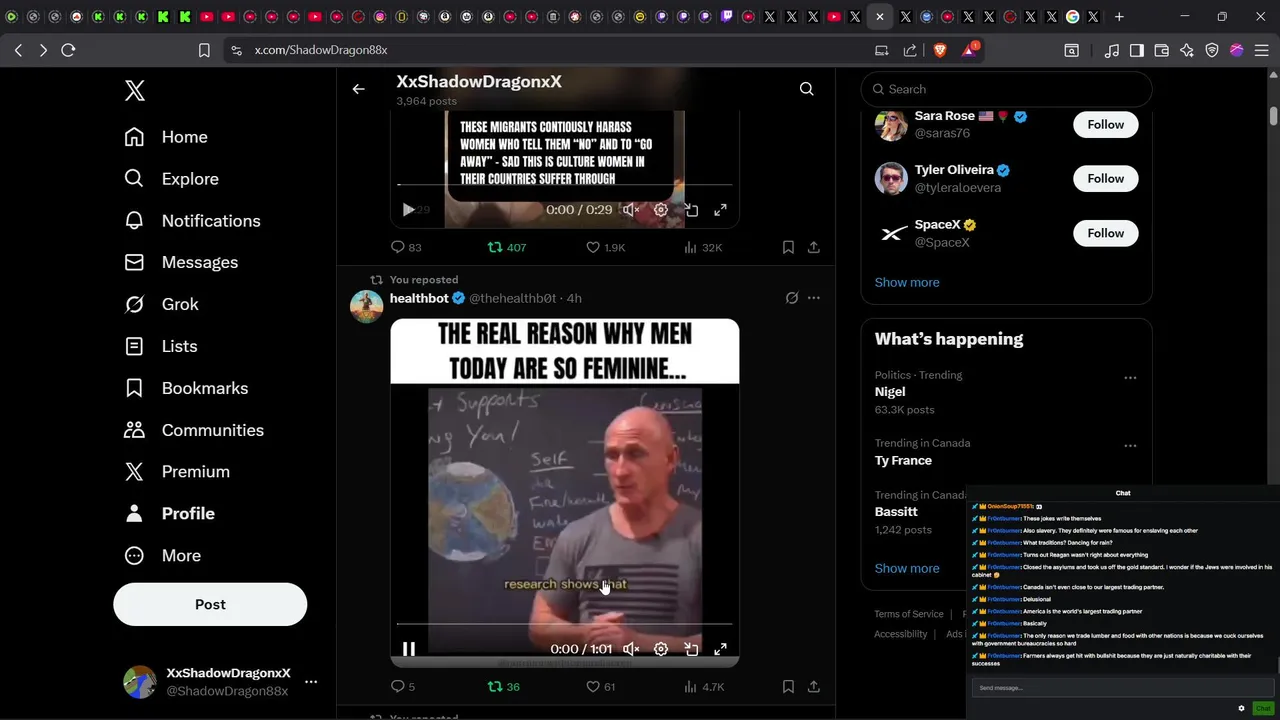Bookmark the post with 32K views

(788, 247)
